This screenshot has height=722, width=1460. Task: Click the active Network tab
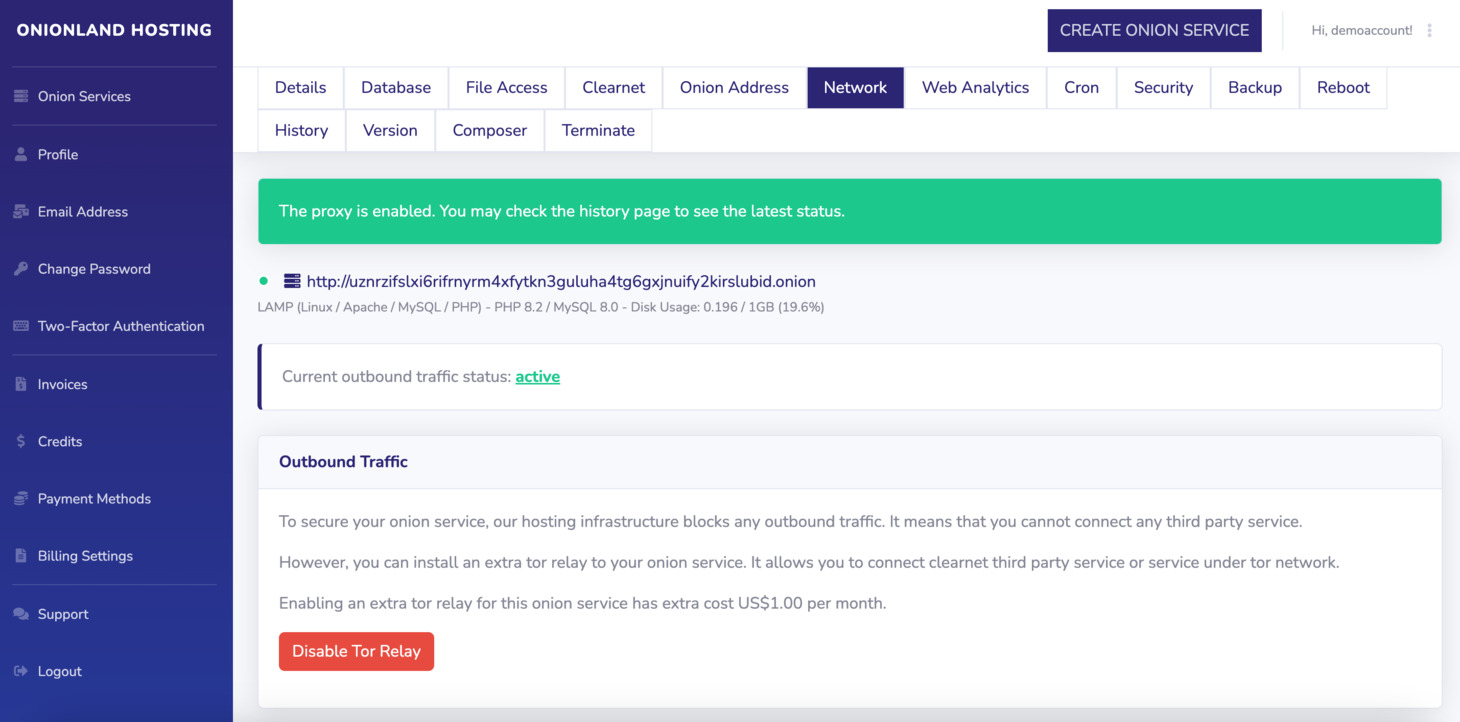(856, 87)
